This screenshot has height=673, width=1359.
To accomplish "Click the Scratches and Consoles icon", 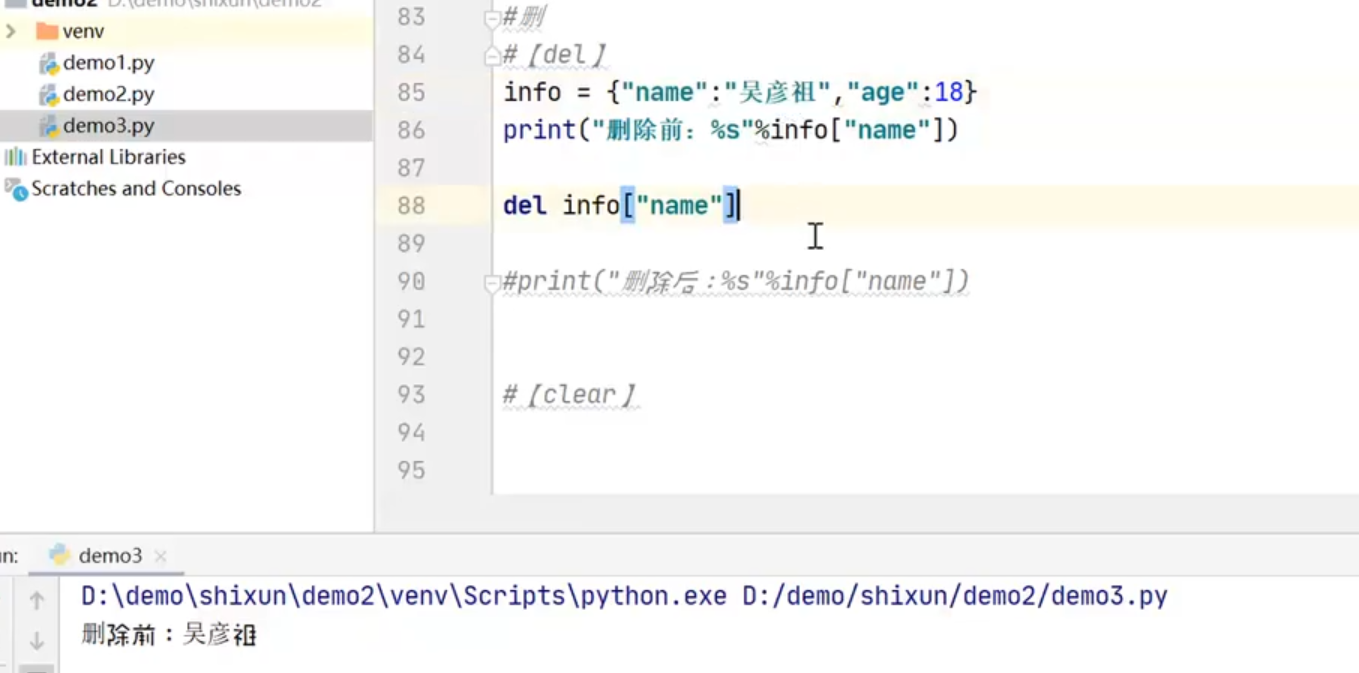I will (15, 189).
